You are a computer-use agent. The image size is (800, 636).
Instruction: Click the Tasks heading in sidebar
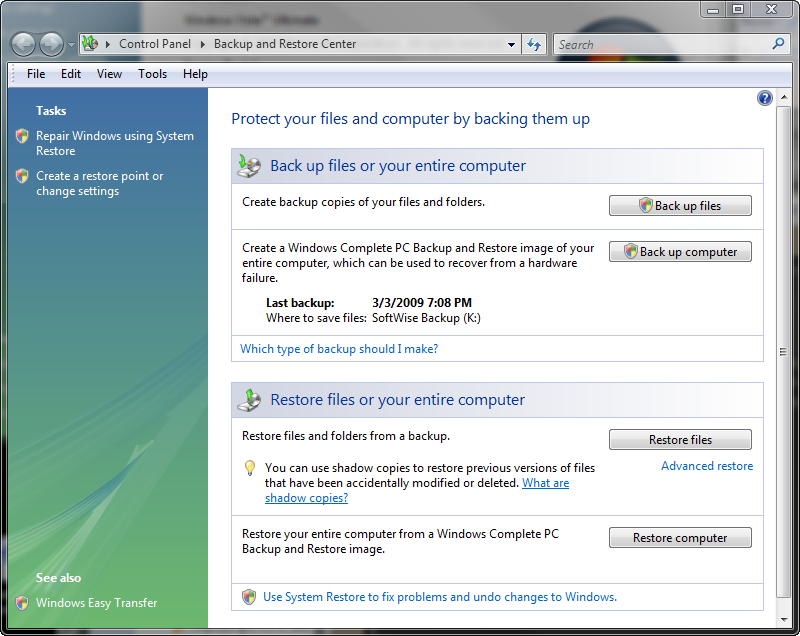(x=51, y=111)
